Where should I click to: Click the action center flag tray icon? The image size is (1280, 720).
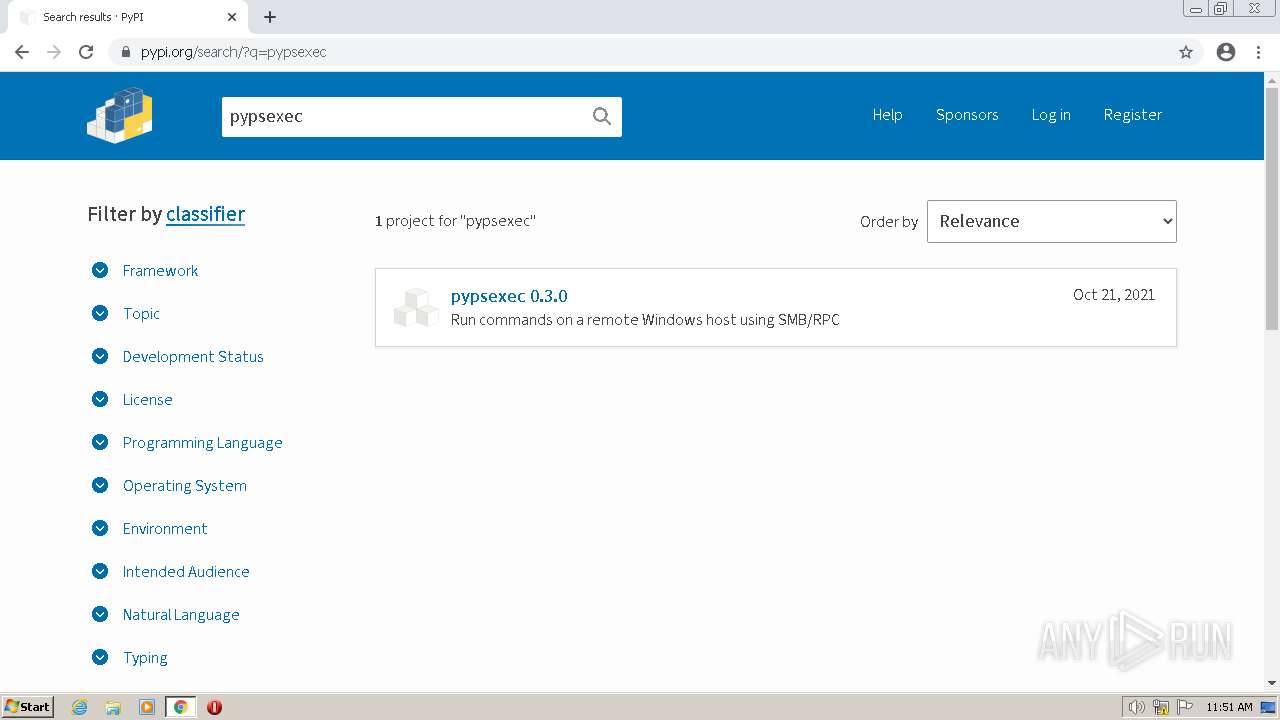click(1184, 707)
